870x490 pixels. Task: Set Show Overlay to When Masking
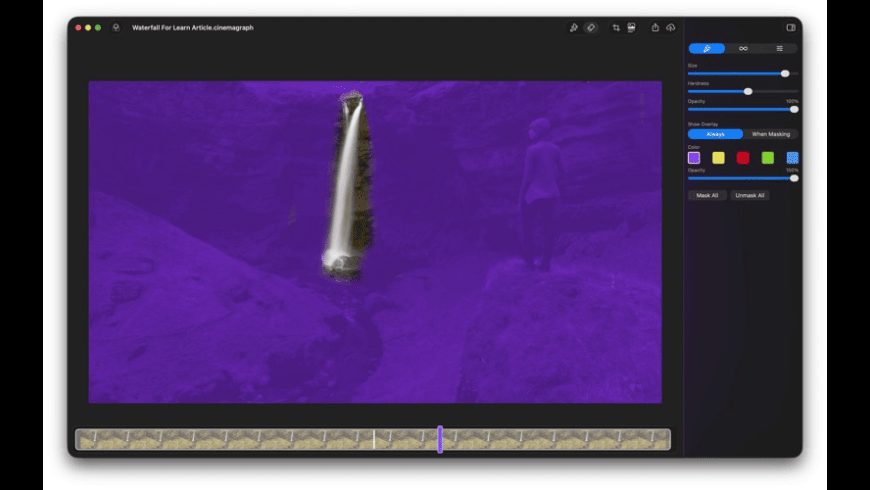771,134
